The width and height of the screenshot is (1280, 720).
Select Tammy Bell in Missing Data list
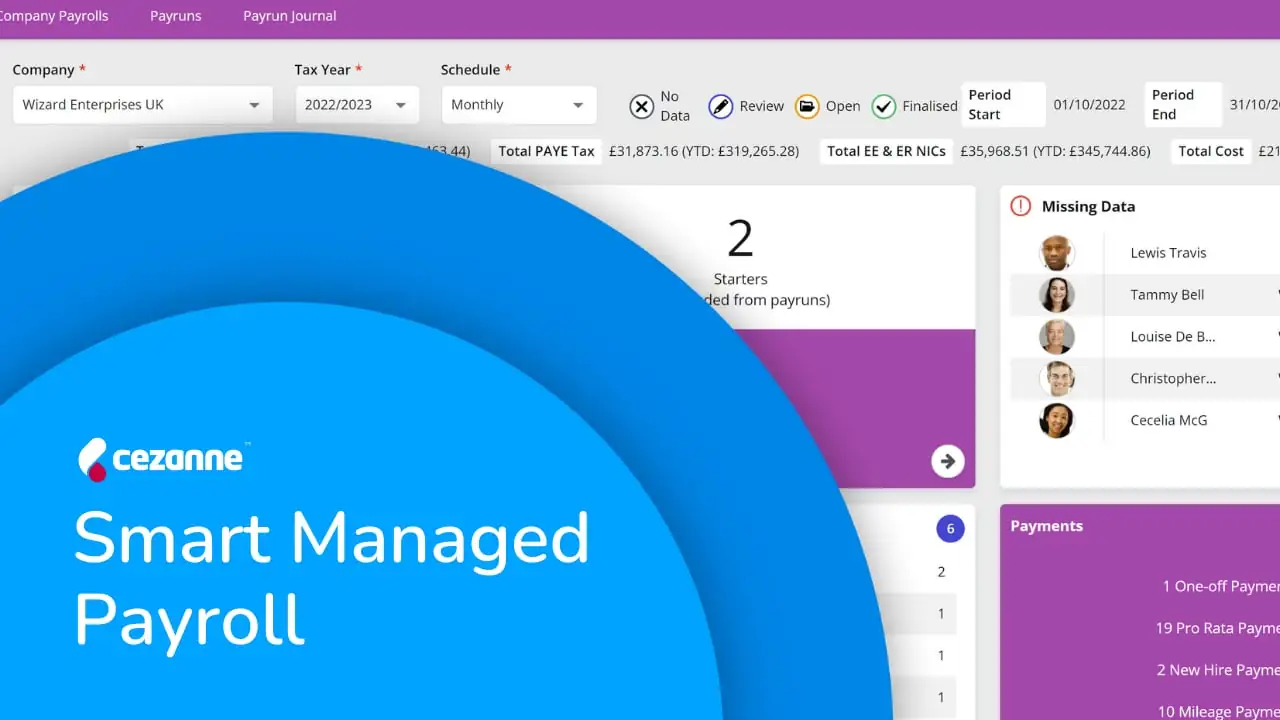pos(1167,295)
